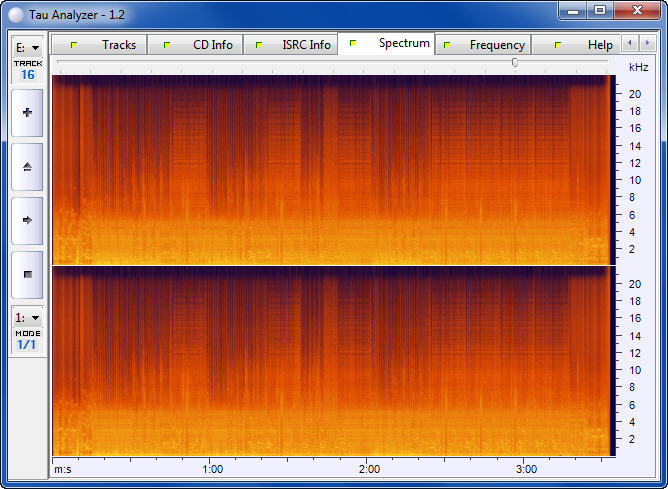Image resolution: width=668 pixels, height=489 pixels.
Task: Select the ISRC Info tab
Action: click(x=292, y=45)
